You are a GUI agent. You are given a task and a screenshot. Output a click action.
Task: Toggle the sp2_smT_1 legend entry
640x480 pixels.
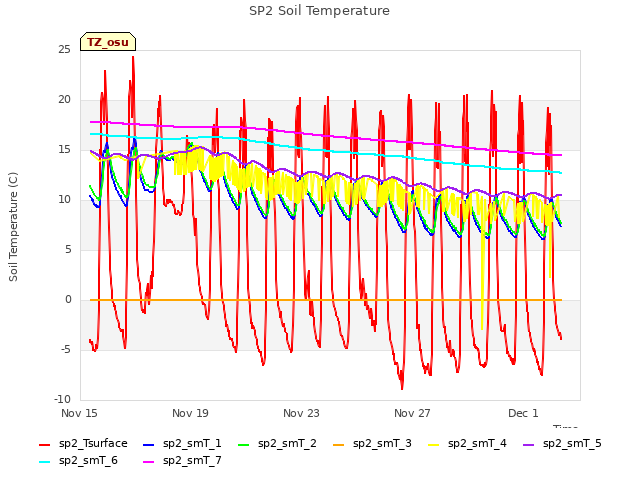tap(182, 444)
